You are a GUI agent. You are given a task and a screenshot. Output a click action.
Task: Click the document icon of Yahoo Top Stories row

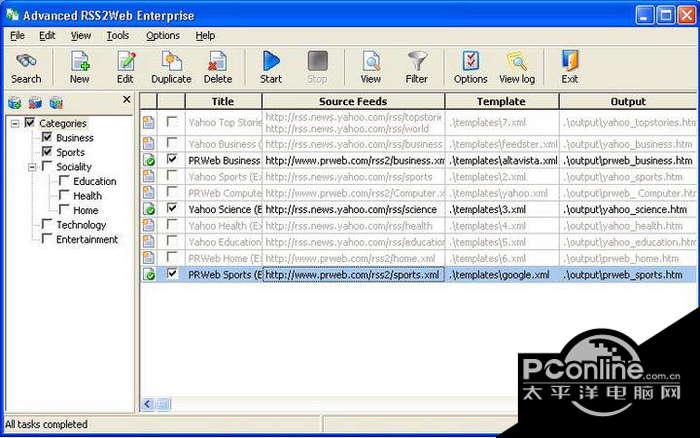click(148, 122)
